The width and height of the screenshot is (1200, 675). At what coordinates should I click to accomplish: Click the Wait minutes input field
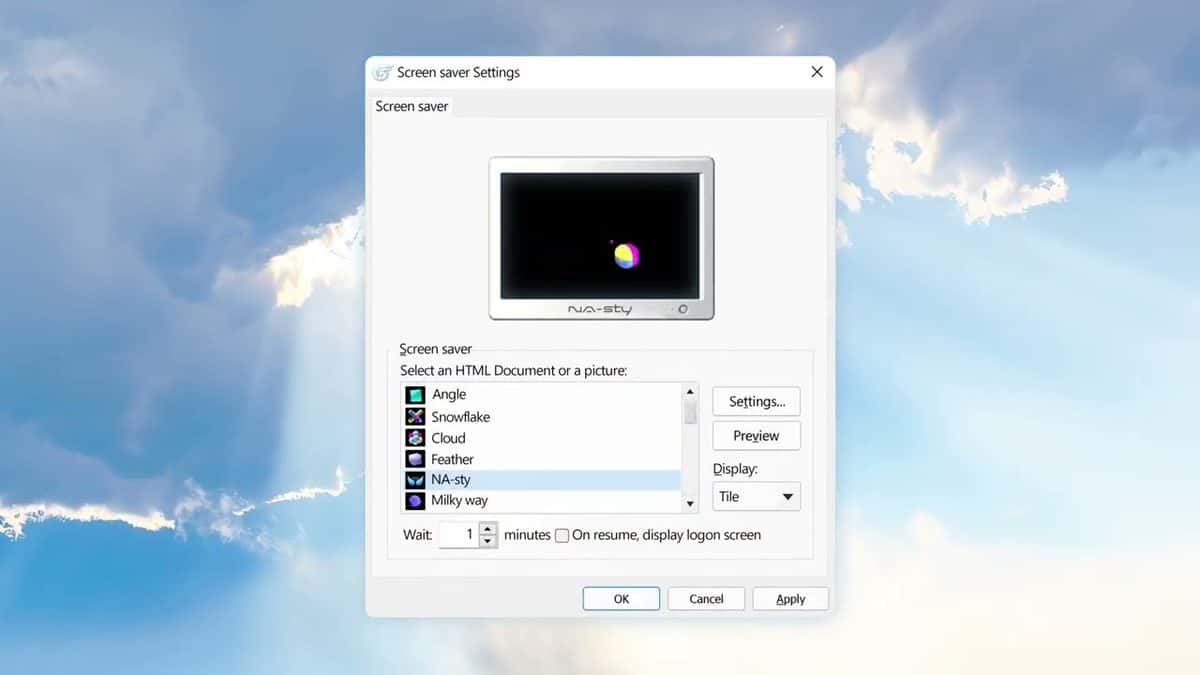(460, 535)
